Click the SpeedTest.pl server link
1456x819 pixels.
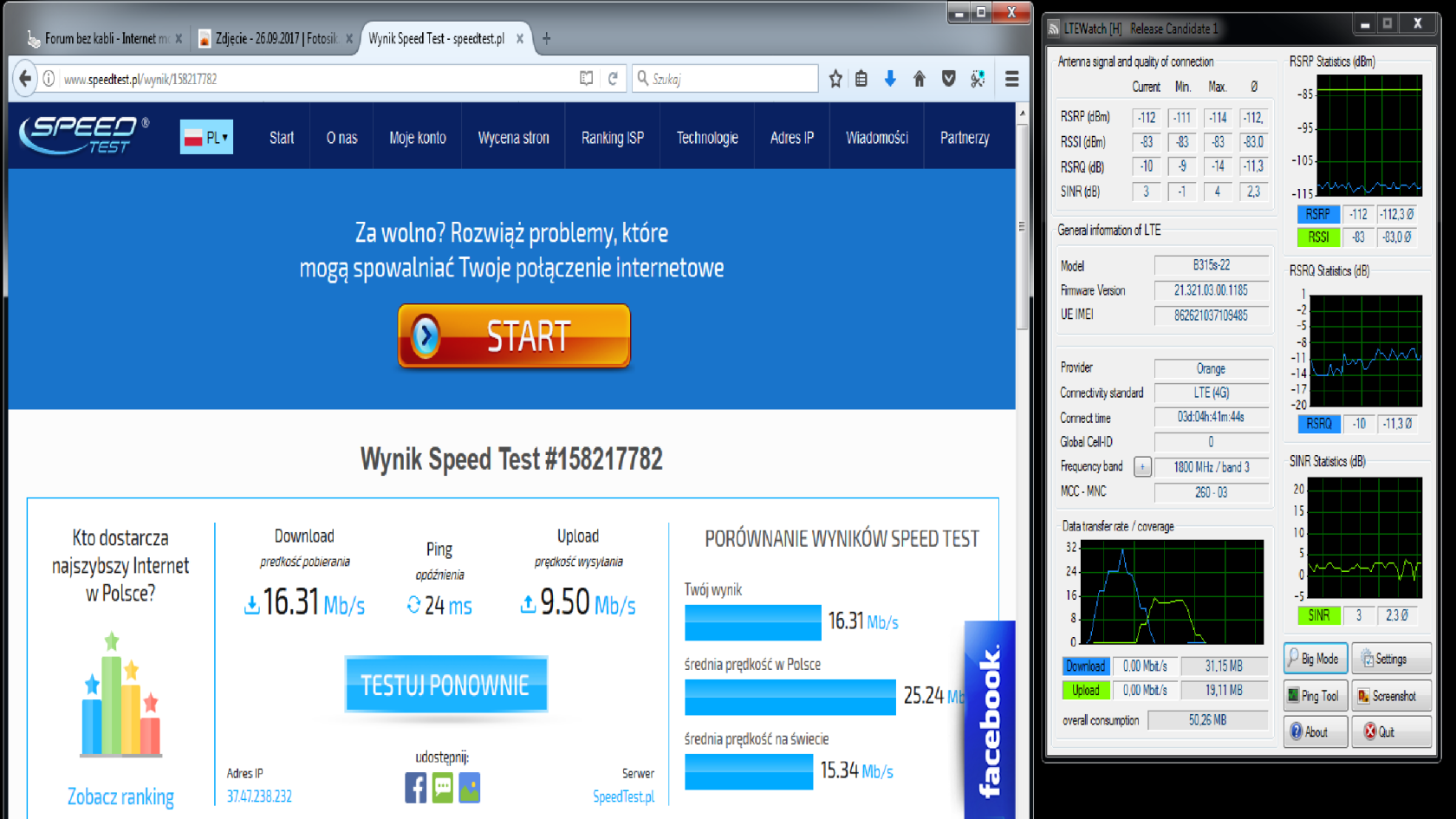pos(623,796)
